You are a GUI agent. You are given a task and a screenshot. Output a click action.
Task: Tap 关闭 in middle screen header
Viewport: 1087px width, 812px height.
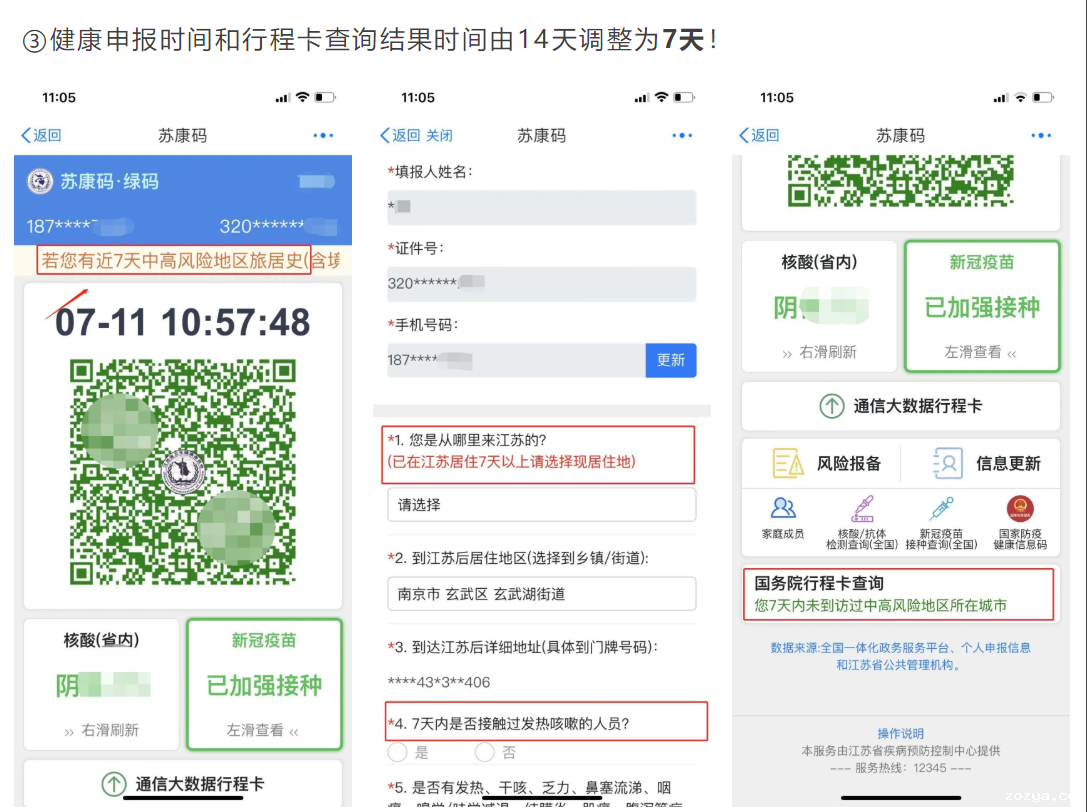pos(439,136)
